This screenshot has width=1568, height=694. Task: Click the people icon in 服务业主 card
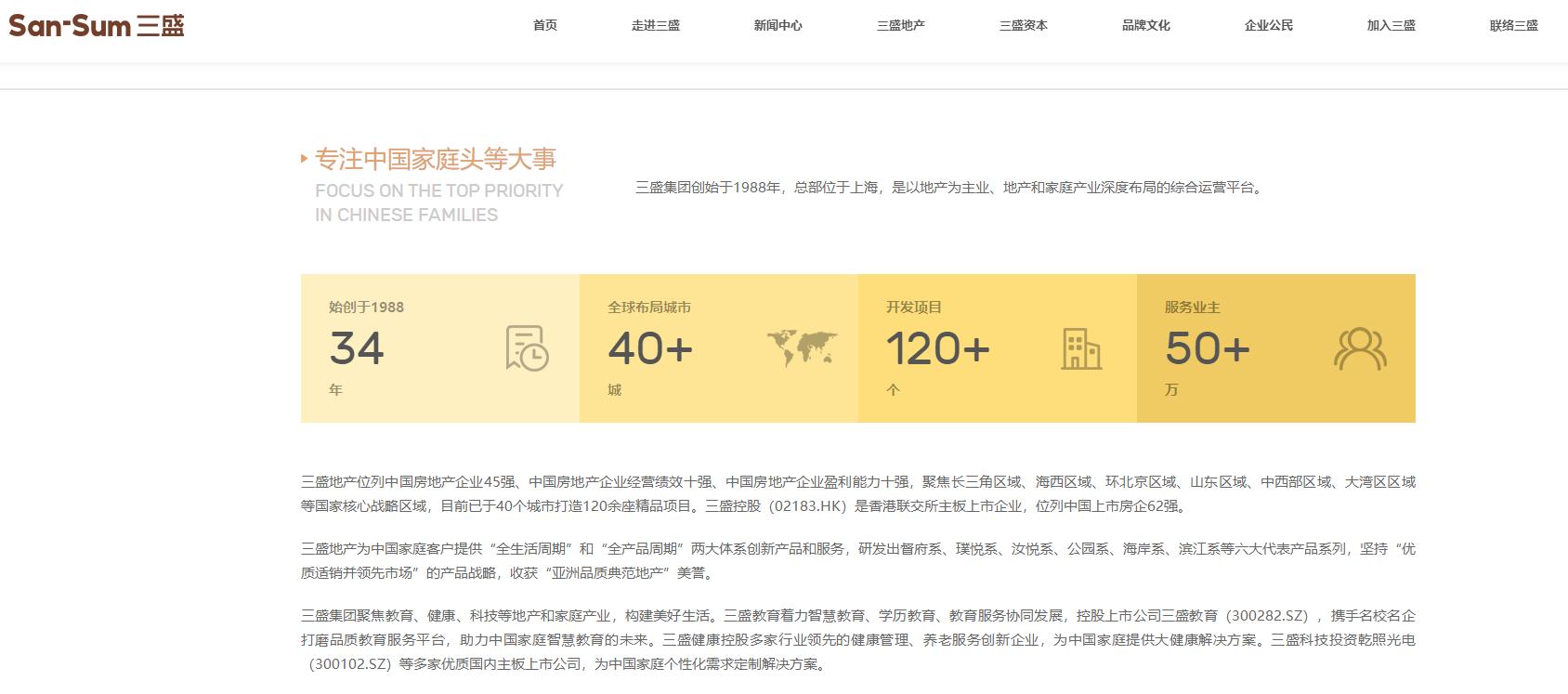pyautogui.click(x=1360, y=348)
